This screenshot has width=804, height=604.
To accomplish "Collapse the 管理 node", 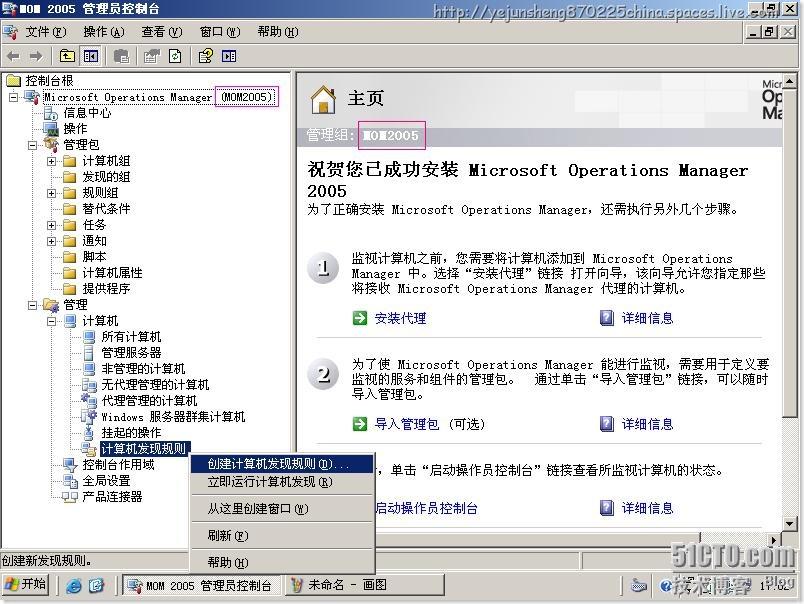I will pyautogui.click(x=32, y=305).
